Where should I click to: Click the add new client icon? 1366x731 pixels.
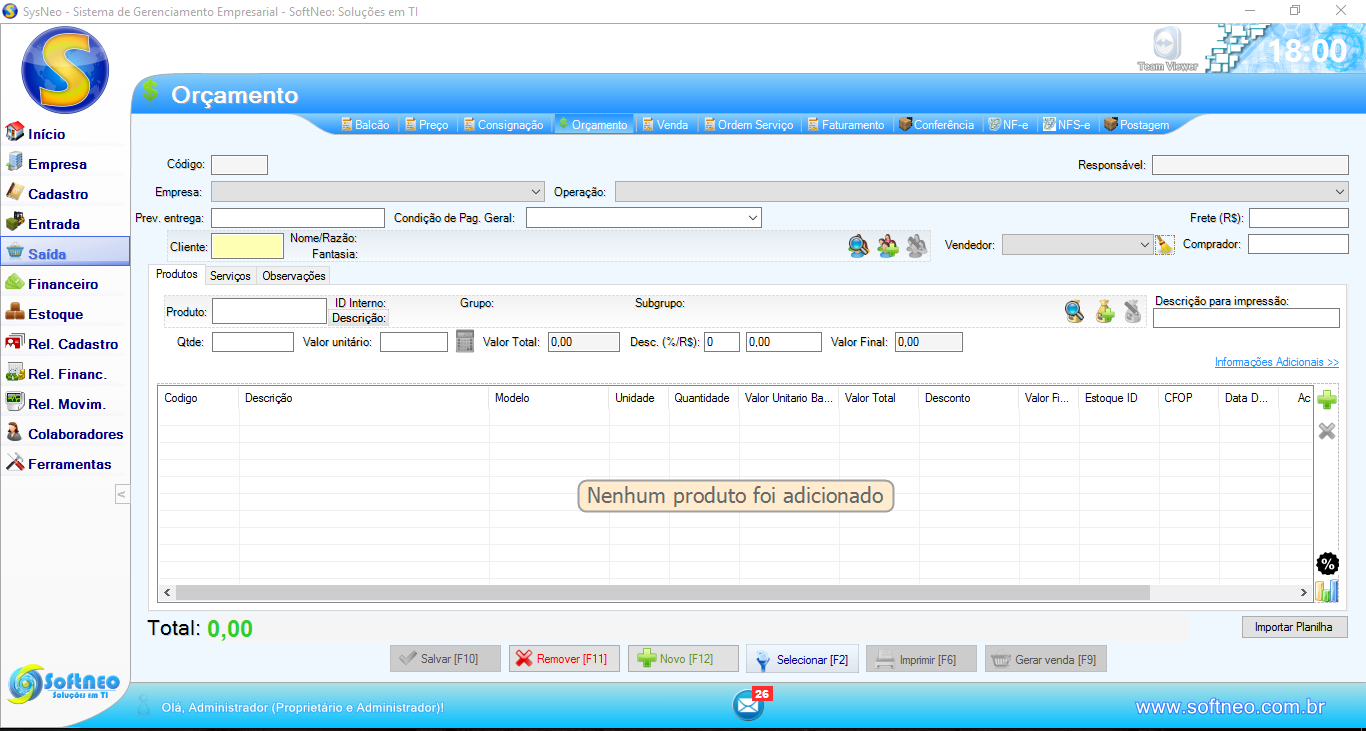click(887, 246)
